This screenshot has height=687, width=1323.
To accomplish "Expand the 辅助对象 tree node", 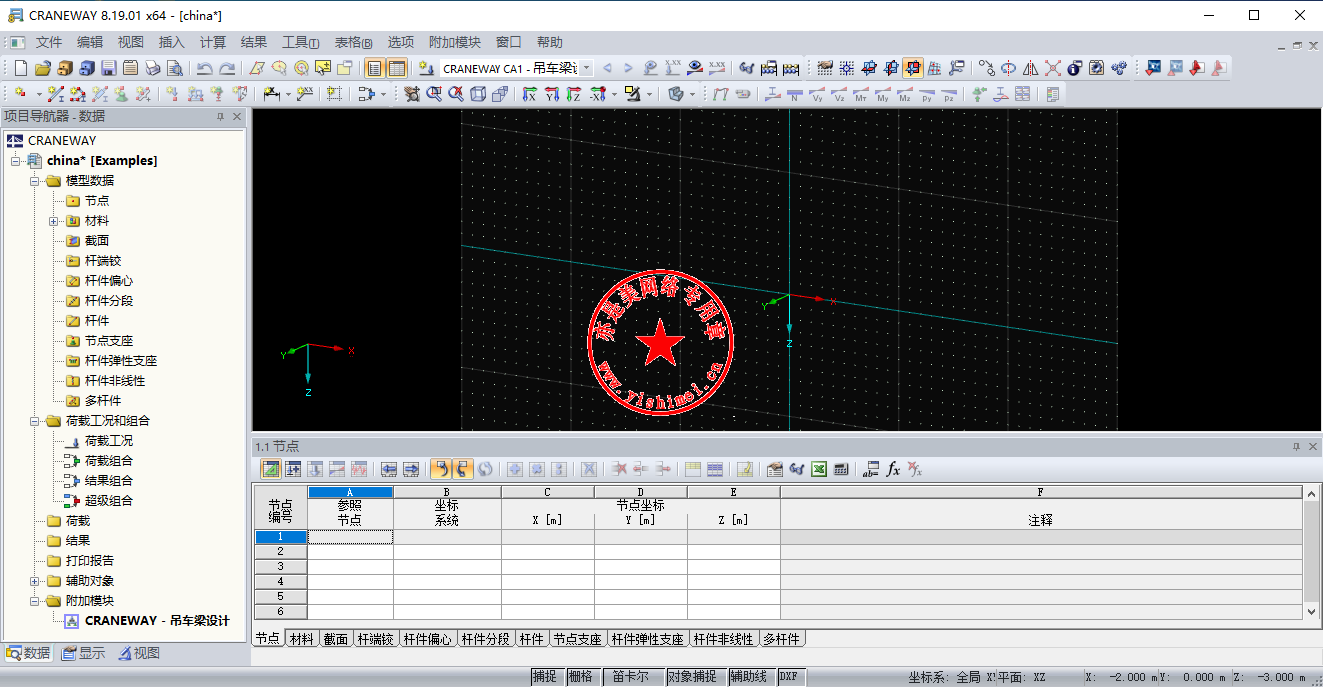I will [35, 581].
